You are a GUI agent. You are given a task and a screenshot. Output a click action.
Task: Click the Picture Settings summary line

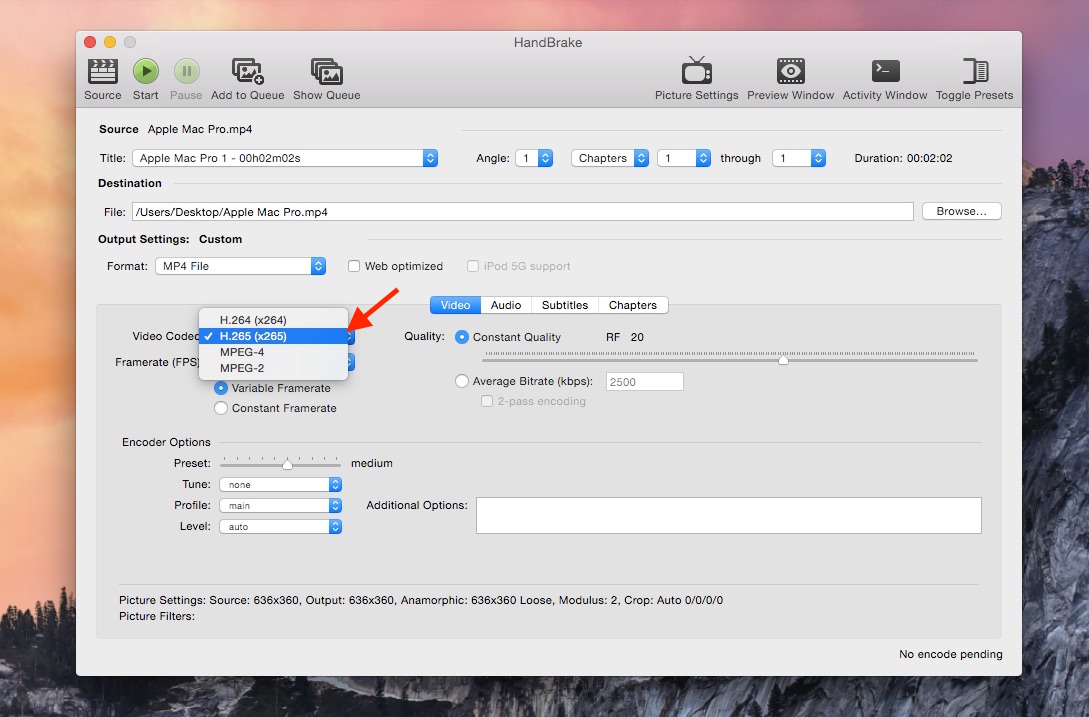pos(421,600)
